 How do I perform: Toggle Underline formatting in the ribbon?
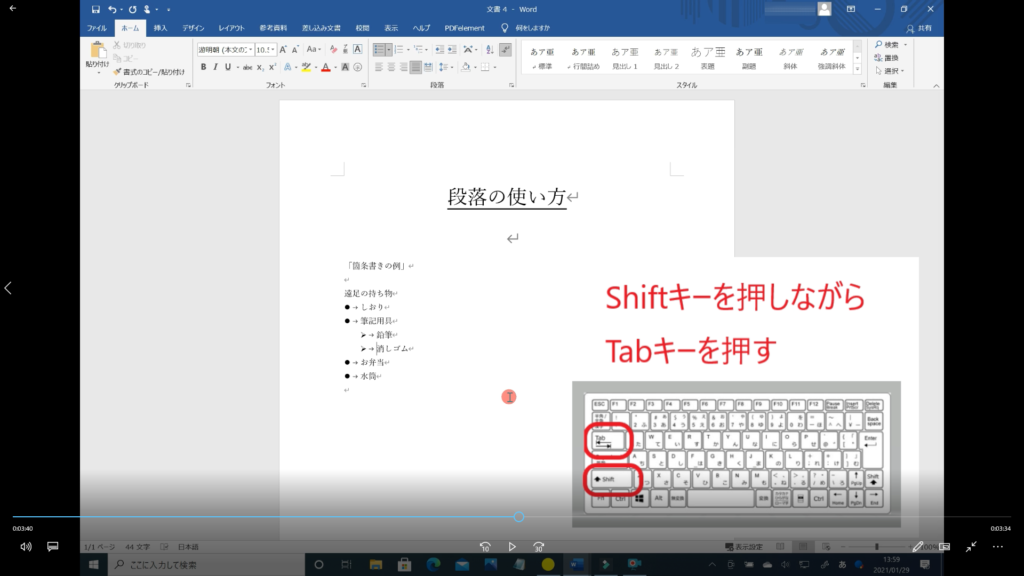pyautogui.click(x=229, y=67)
